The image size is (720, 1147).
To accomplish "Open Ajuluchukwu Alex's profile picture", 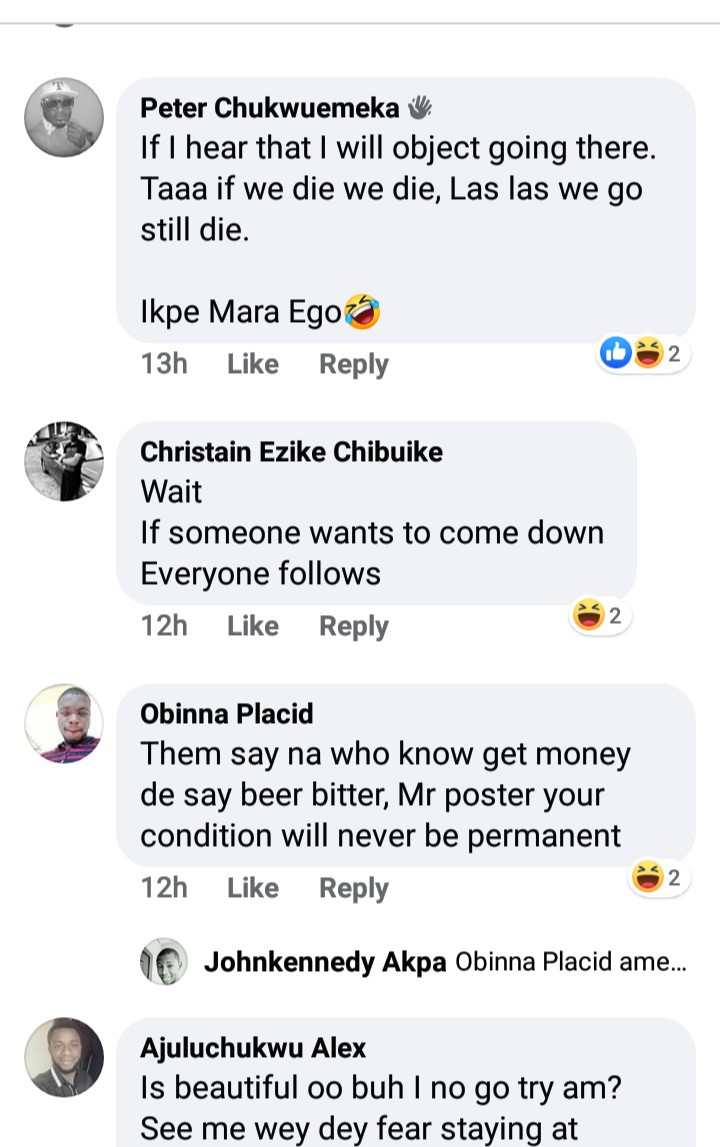I will [x=64, y=1057].
